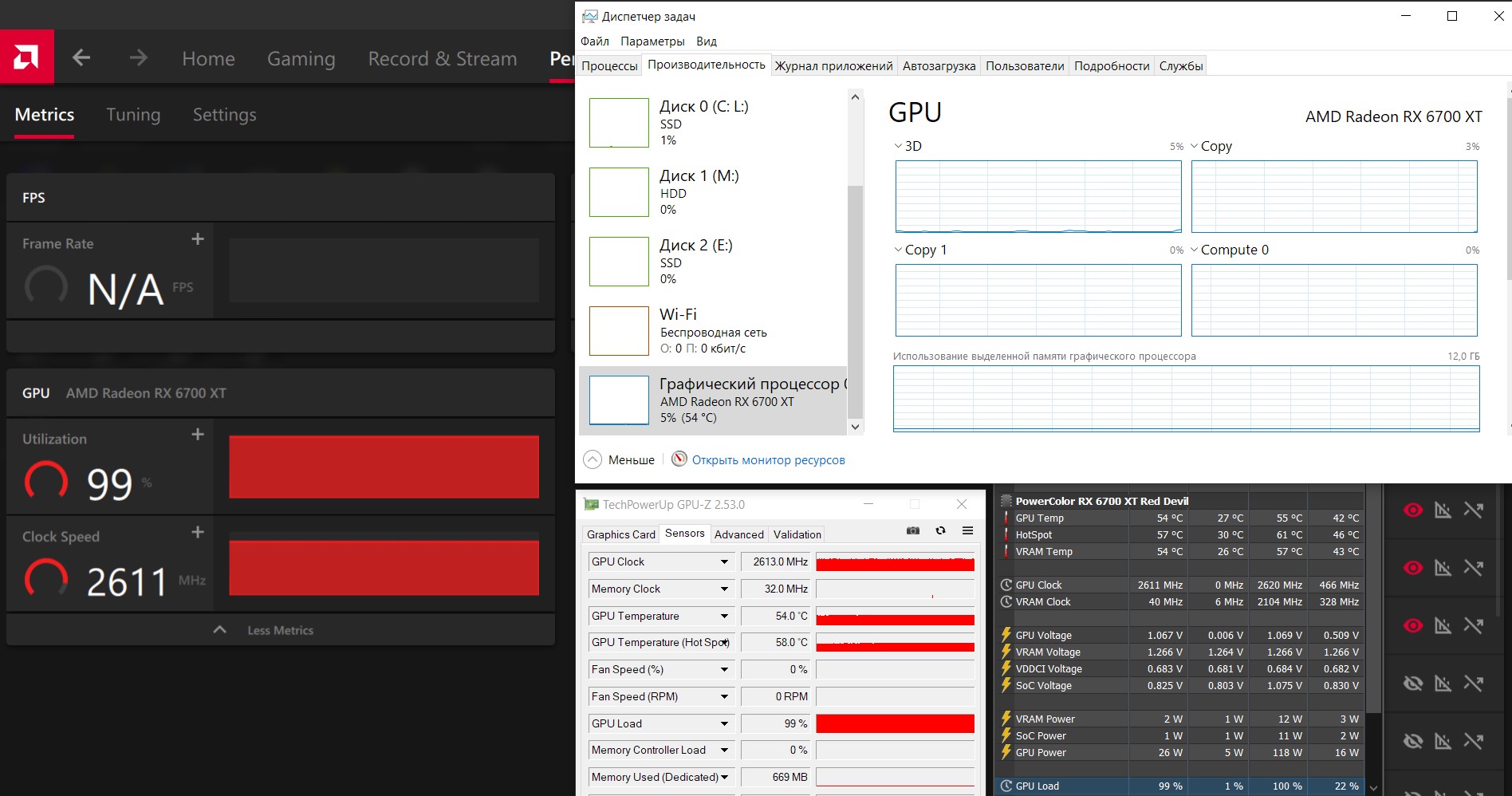Image resolution: width=1512 pixels, height=796 pixels.
Task: Open the Settings tab in AMD Software
Action: click(225, 114)
